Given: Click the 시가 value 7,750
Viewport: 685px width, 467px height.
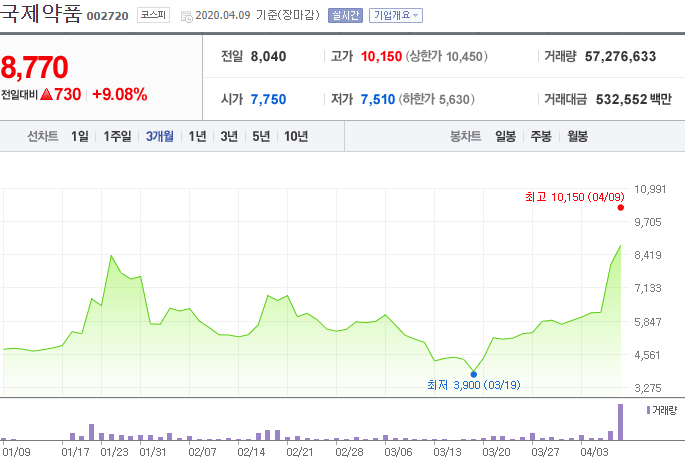Looking at the screenshot, I should [268, 99].
